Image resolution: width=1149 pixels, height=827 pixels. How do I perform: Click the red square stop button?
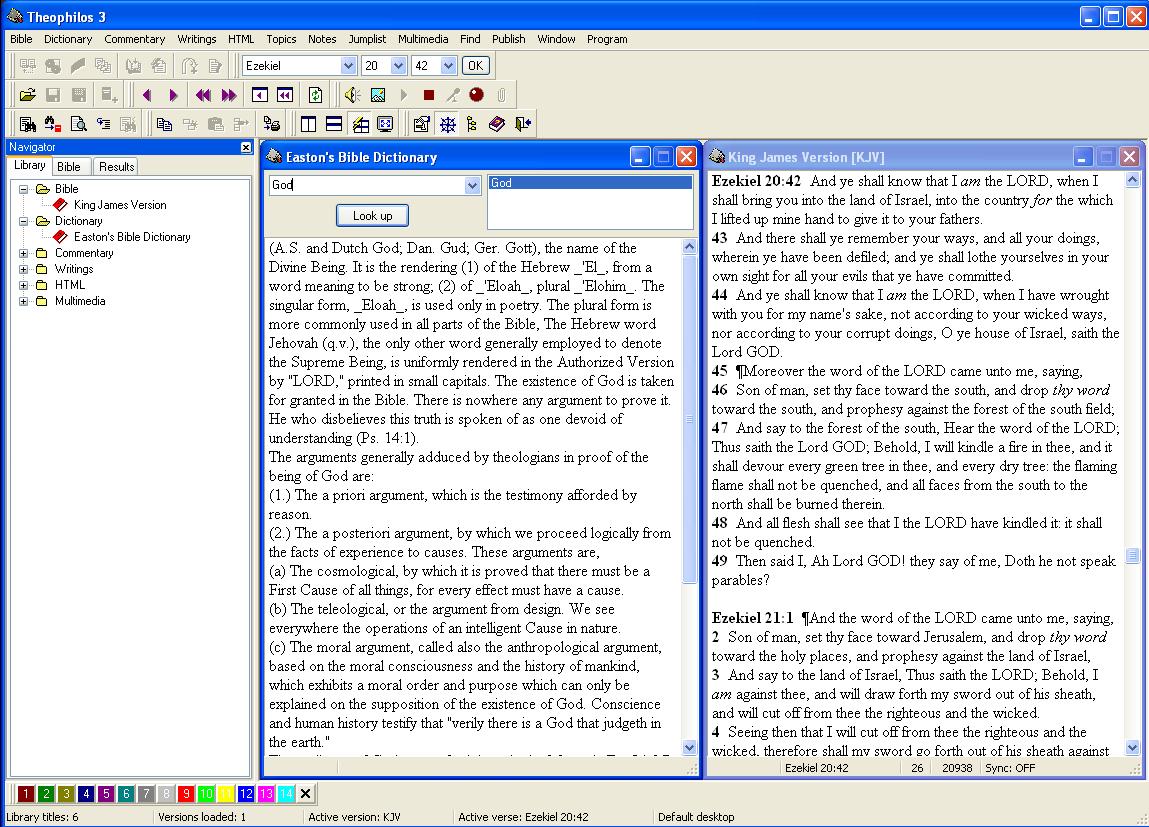coord(429,94)
